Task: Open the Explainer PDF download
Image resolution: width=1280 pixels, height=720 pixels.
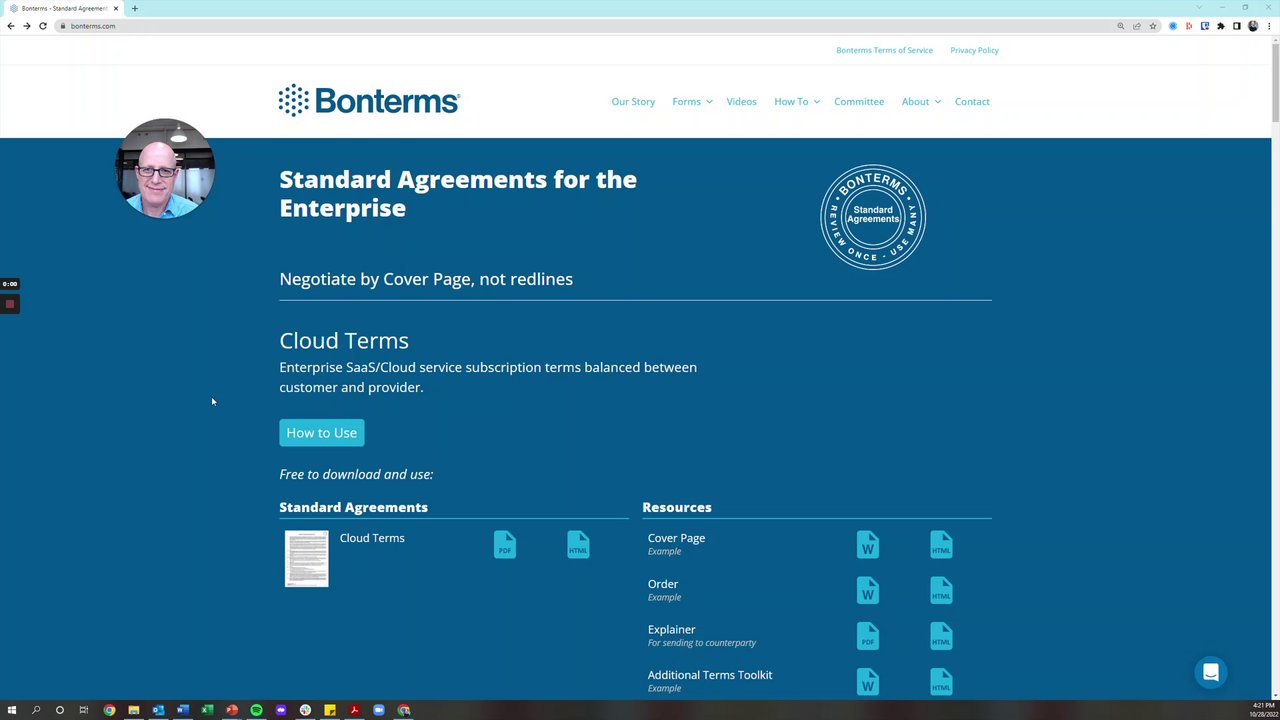Action: 867,636
